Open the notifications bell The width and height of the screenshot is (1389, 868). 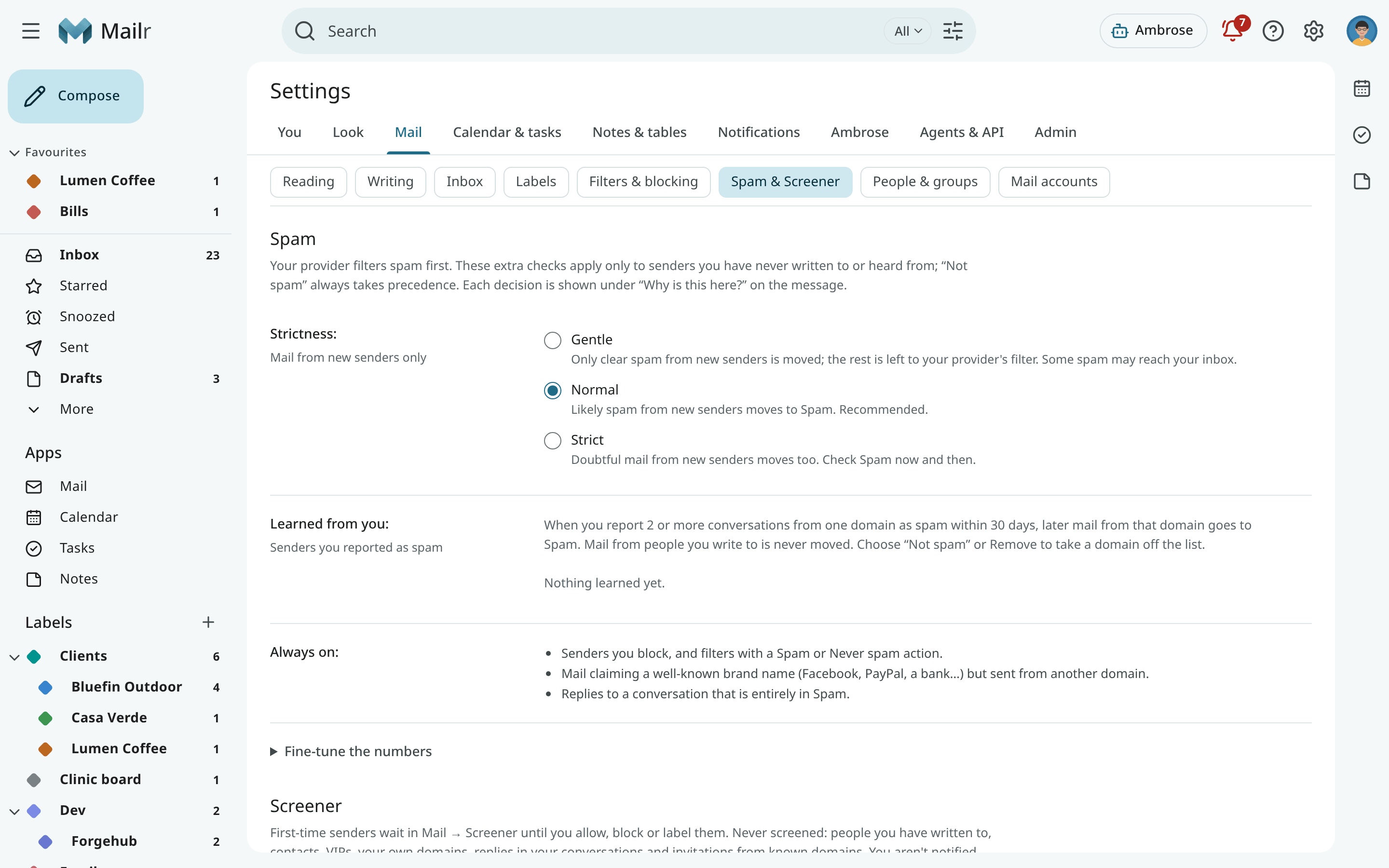[1233, 31]
